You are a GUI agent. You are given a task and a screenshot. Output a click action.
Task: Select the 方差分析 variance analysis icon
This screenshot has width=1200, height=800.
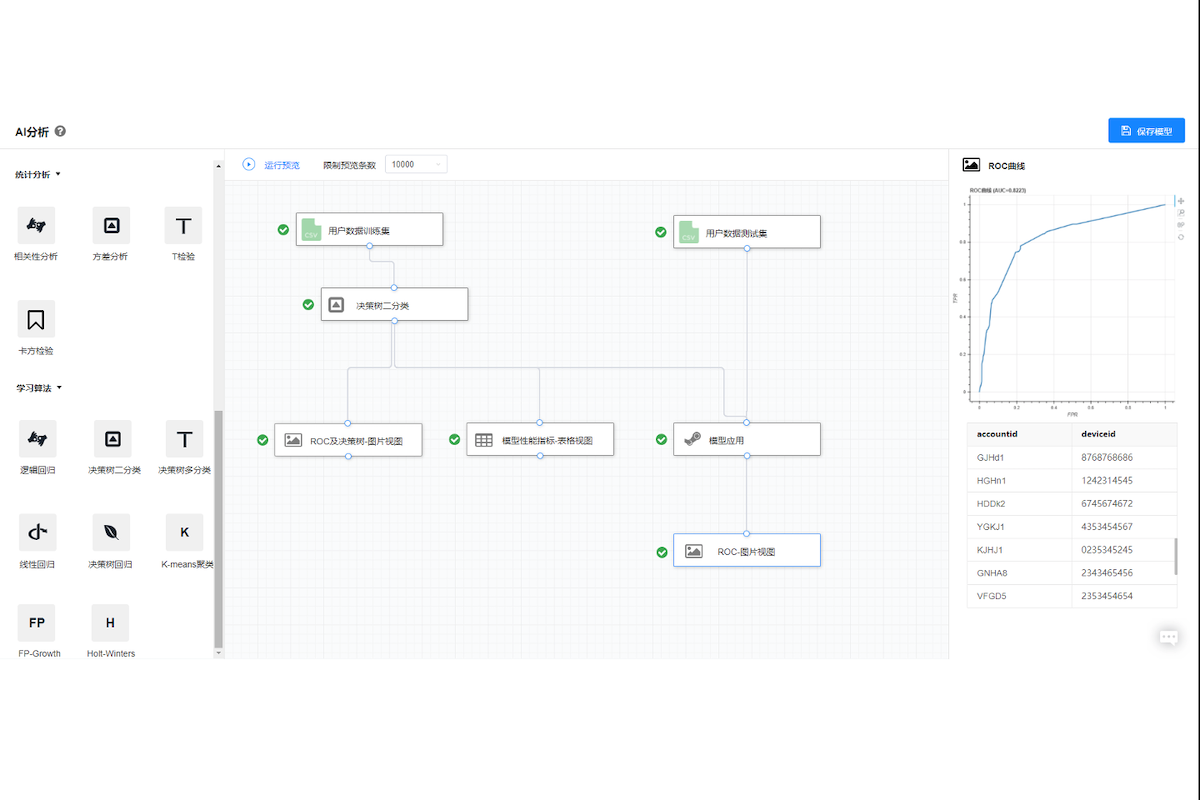(110, 226)
